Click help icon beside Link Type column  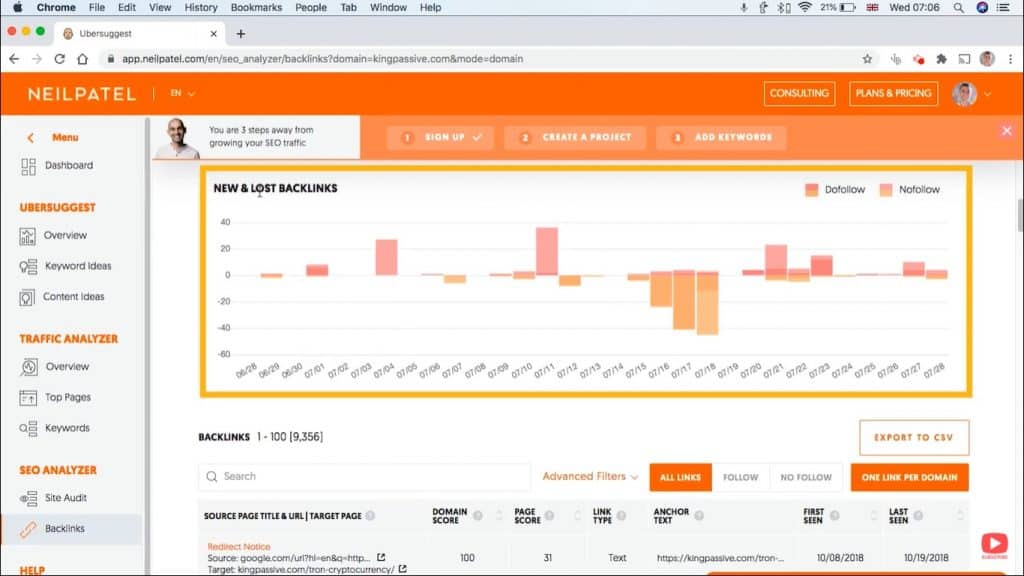[622, 516]
